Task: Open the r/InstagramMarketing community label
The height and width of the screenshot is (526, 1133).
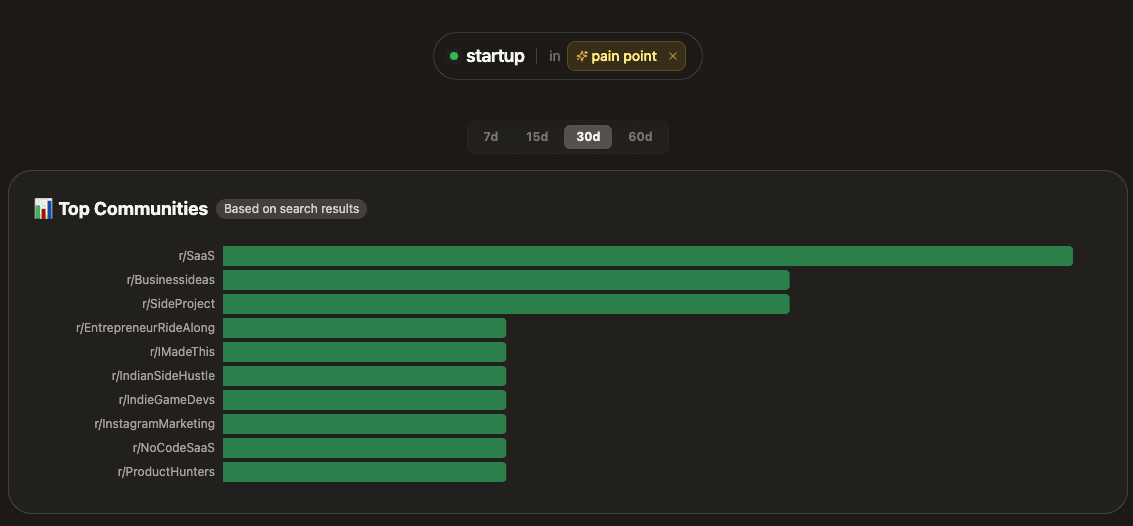Action: click(x=155, y=424)
